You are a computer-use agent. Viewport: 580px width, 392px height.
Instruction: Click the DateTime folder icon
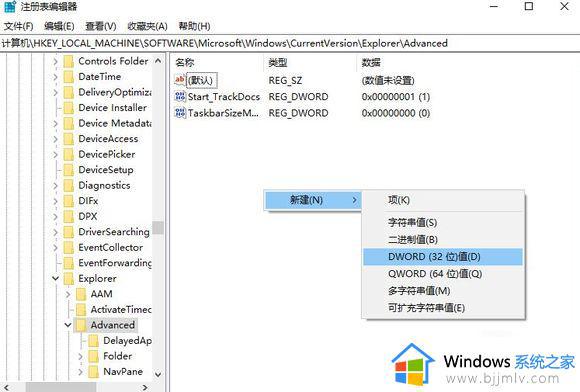(69, 77)
